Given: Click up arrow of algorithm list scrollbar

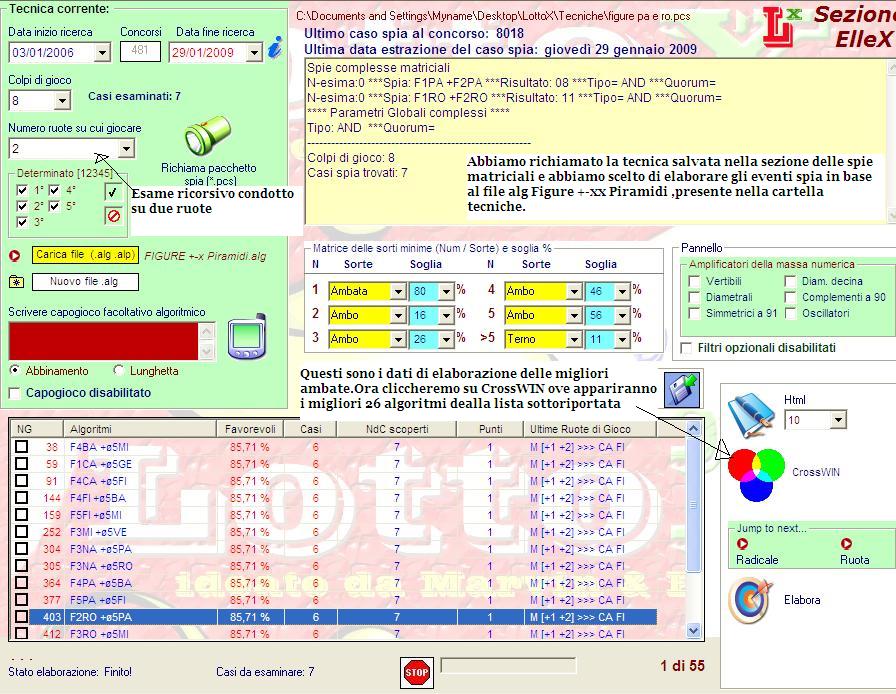Looking at the screenshot, I should [694, 428].
